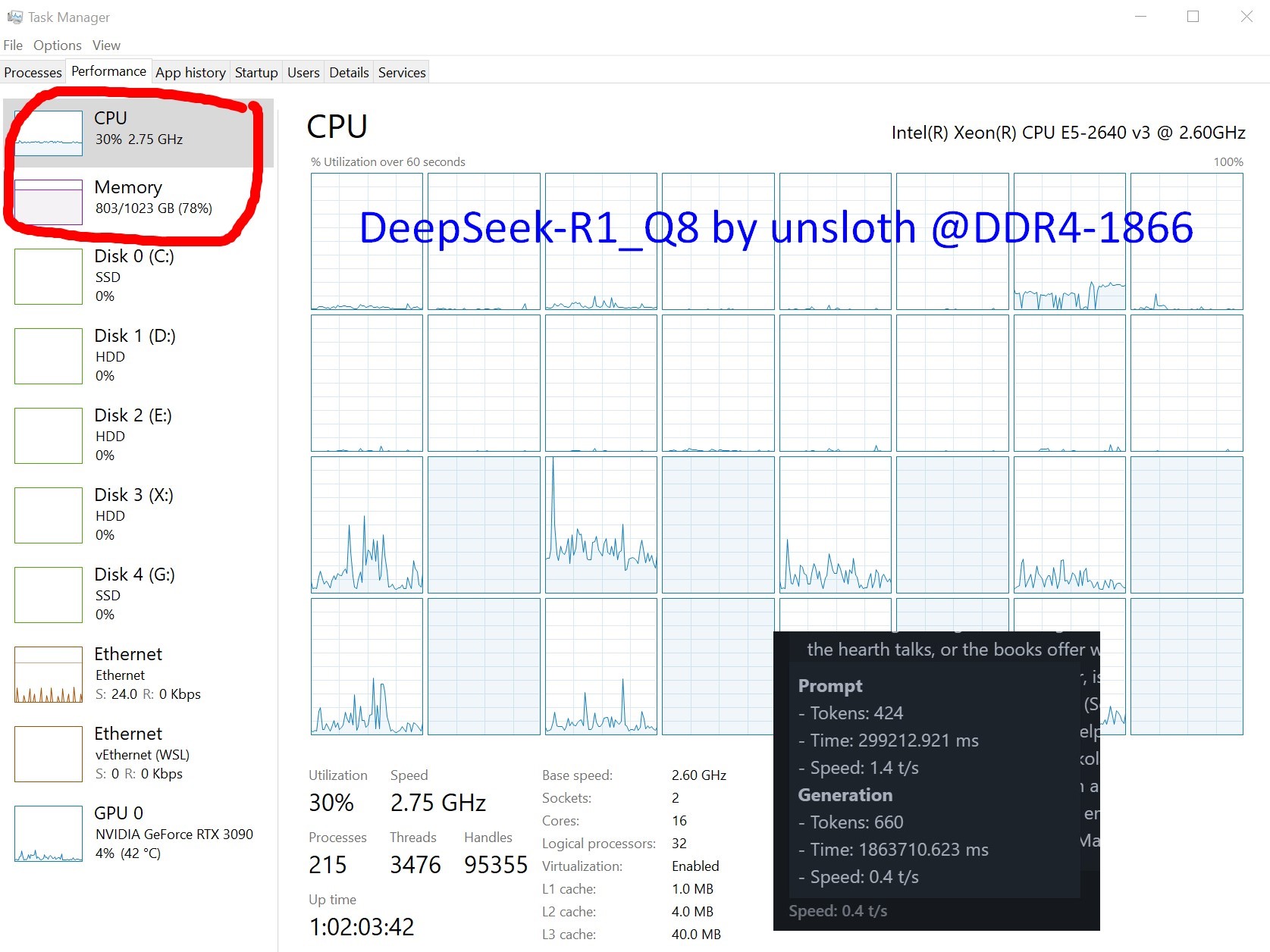Viewport: 1270px width, 952px height.
Task: Click the Disk 3 (X:) label
Action: tap(134, 495)
